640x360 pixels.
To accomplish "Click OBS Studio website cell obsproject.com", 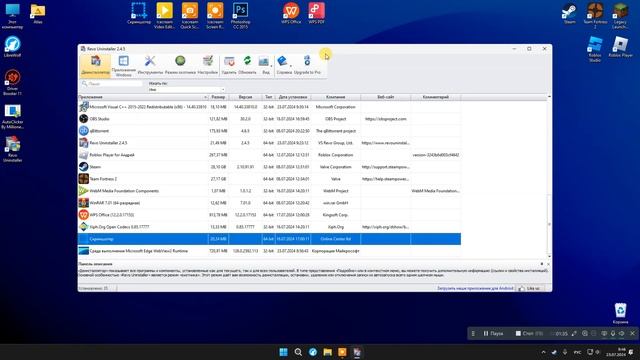I will coord(386,119).
